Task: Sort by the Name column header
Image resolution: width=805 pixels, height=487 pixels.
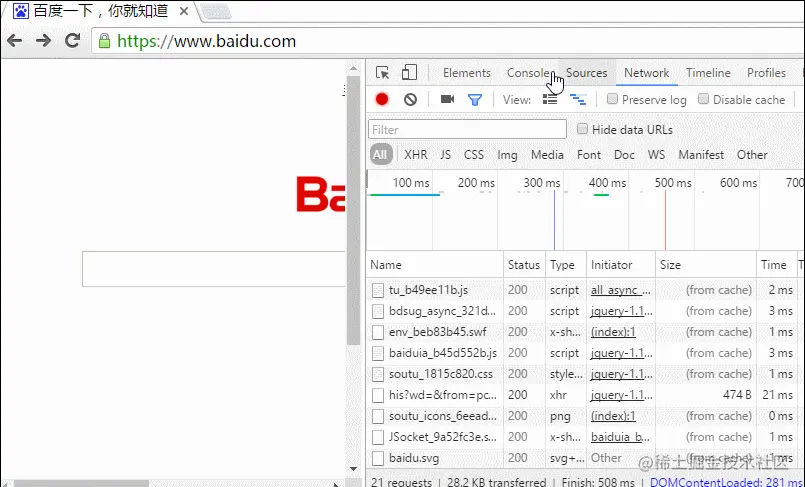Action: pyautogui.click(x=435, y=265)
